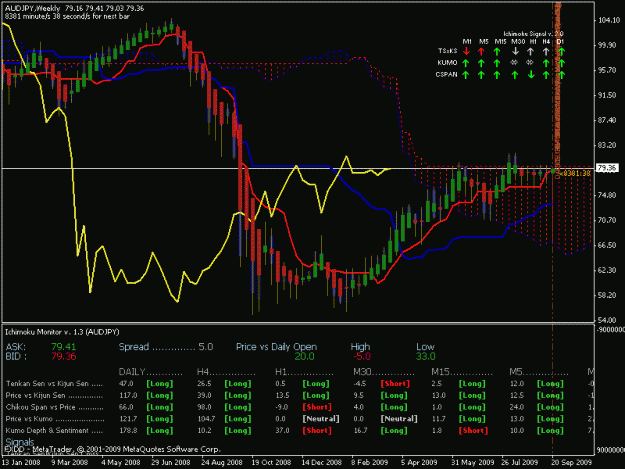Screen dimensions: 625x469
Task: Click the 'Price vs Daily Open' label
Action: point(276,347)
